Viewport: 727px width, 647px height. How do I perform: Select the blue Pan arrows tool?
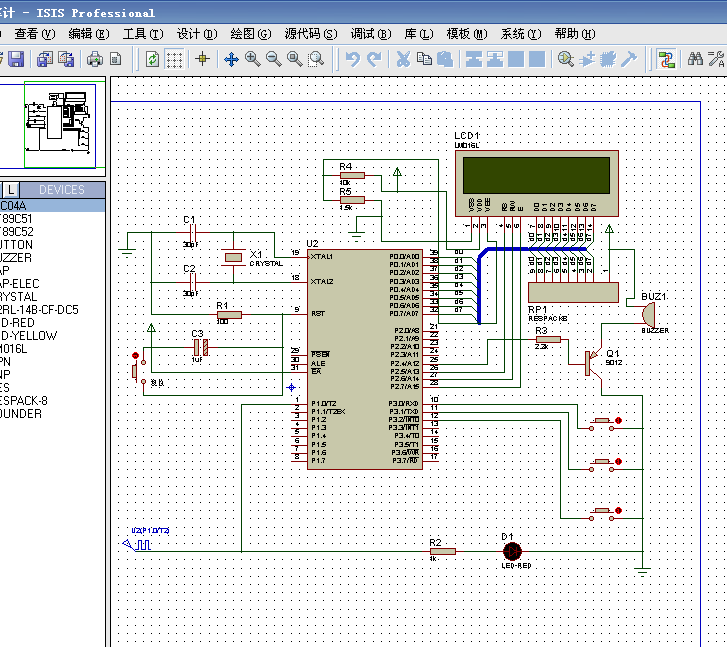pyautogui.click(x=231, y=59)
